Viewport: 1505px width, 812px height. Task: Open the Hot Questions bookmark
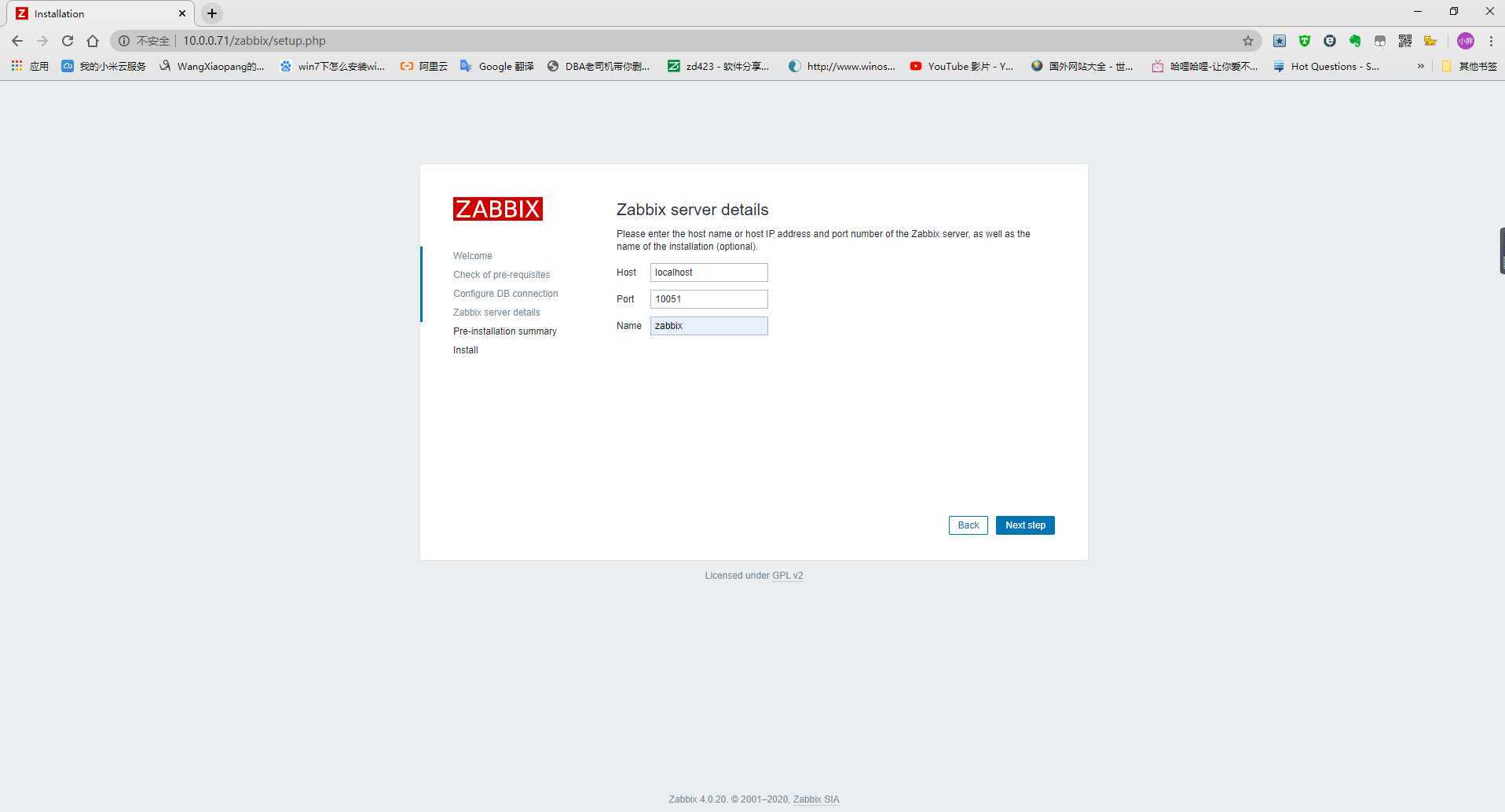(x=1326, y=66)
